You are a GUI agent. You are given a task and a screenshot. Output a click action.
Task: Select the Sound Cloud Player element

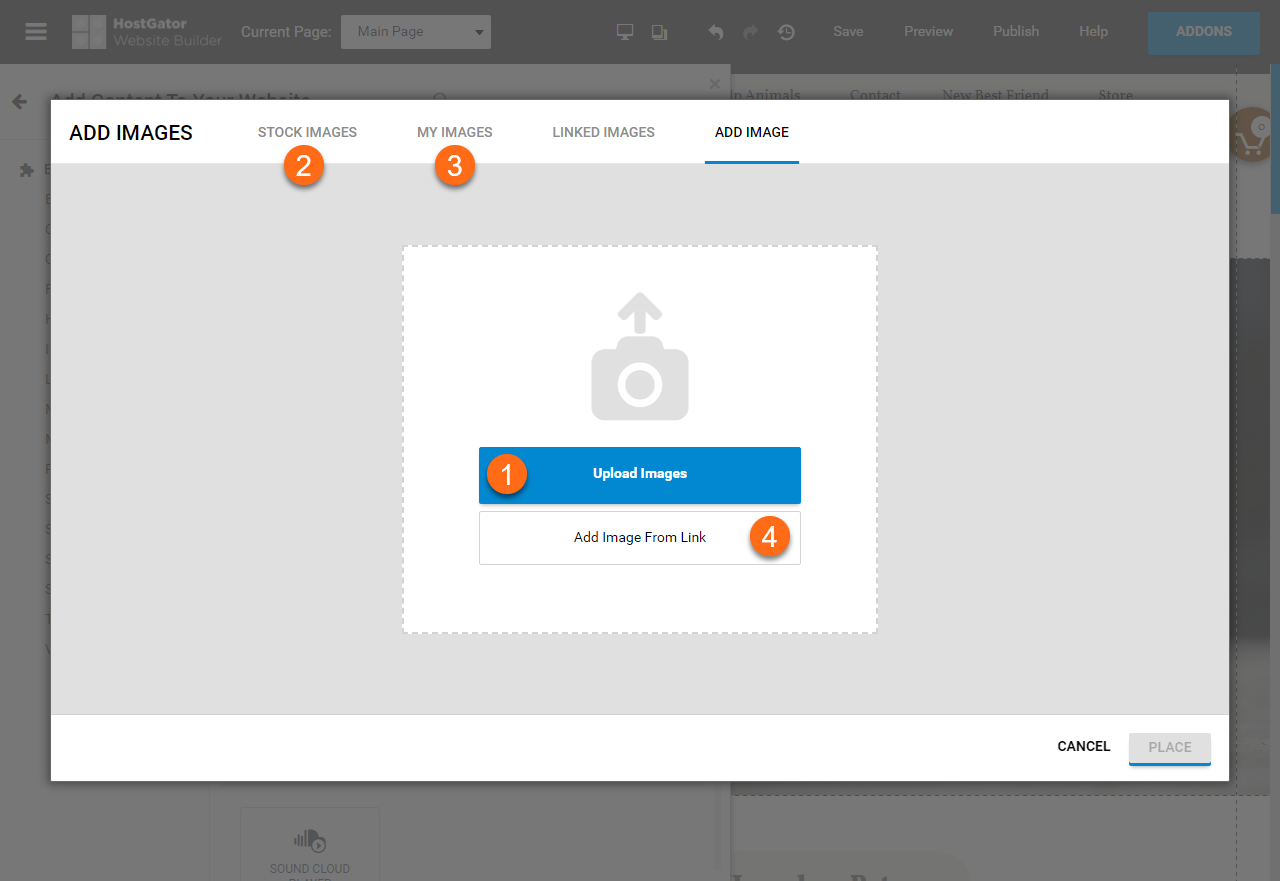(310, 845)
